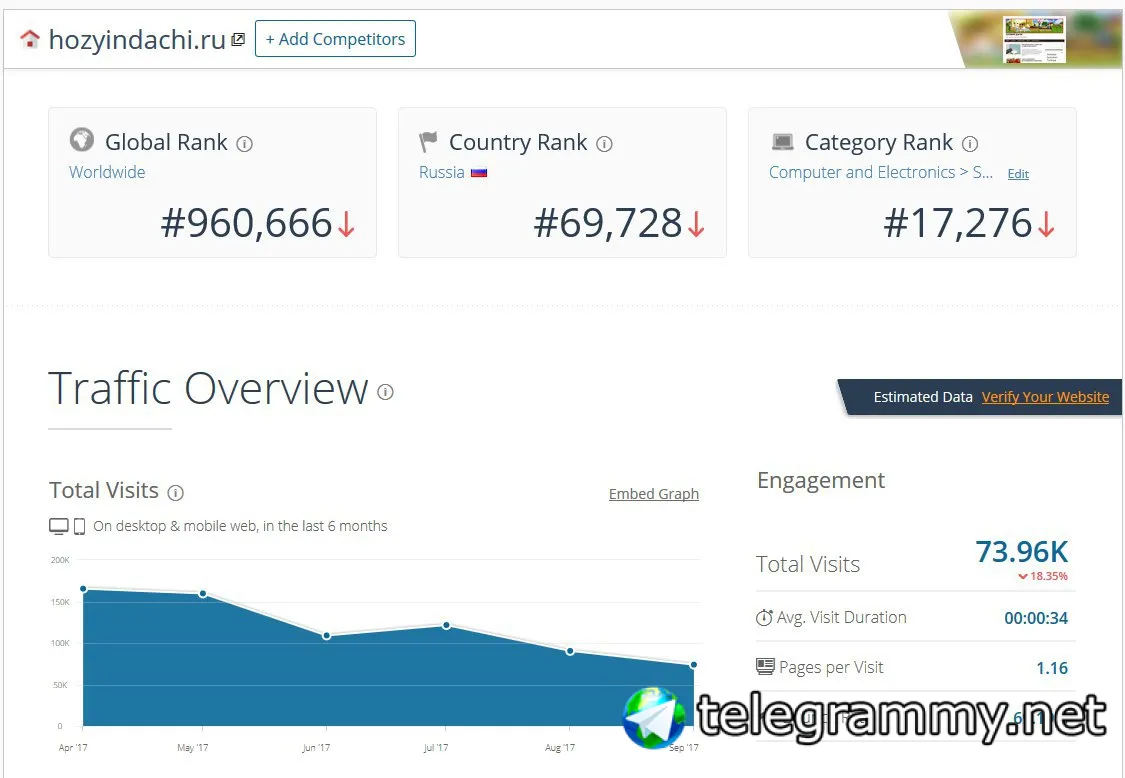Select the 1.16 pages per visit value
This screenshot has width=1125, height=778.
[x=1052, y=668]
